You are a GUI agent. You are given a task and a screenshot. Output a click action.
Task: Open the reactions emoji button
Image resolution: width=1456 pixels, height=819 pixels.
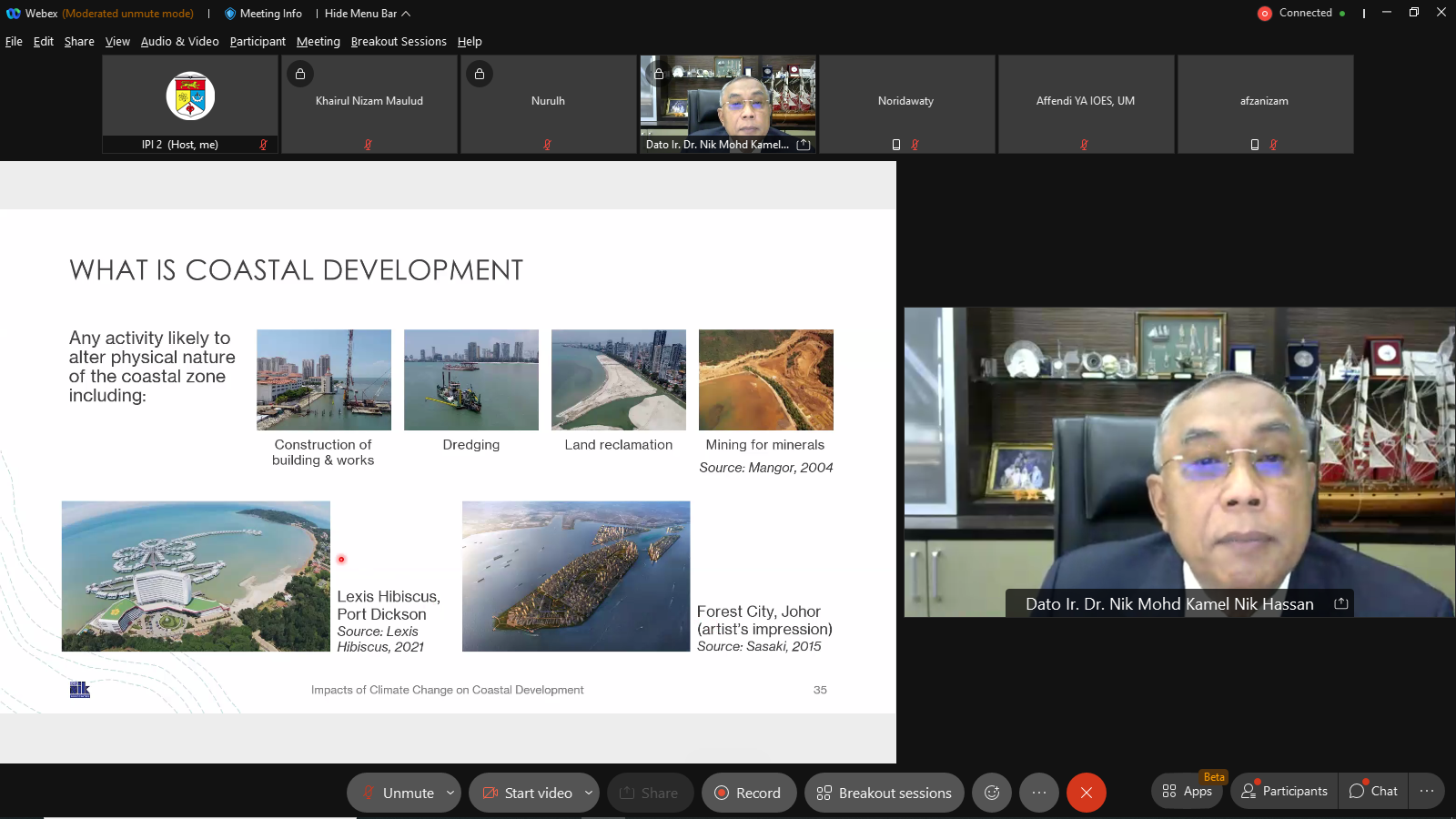pos(992,793)
